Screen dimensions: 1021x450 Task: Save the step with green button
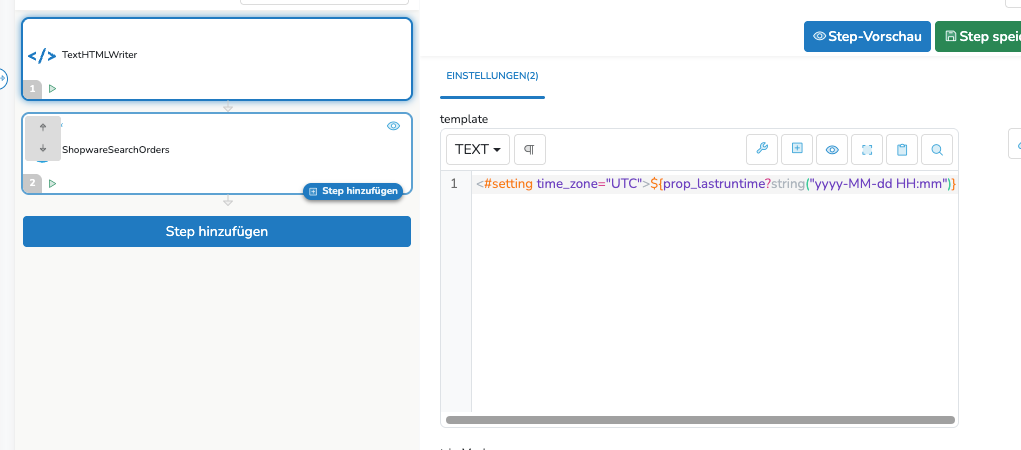pyautogui.click(x=978, y=36)
